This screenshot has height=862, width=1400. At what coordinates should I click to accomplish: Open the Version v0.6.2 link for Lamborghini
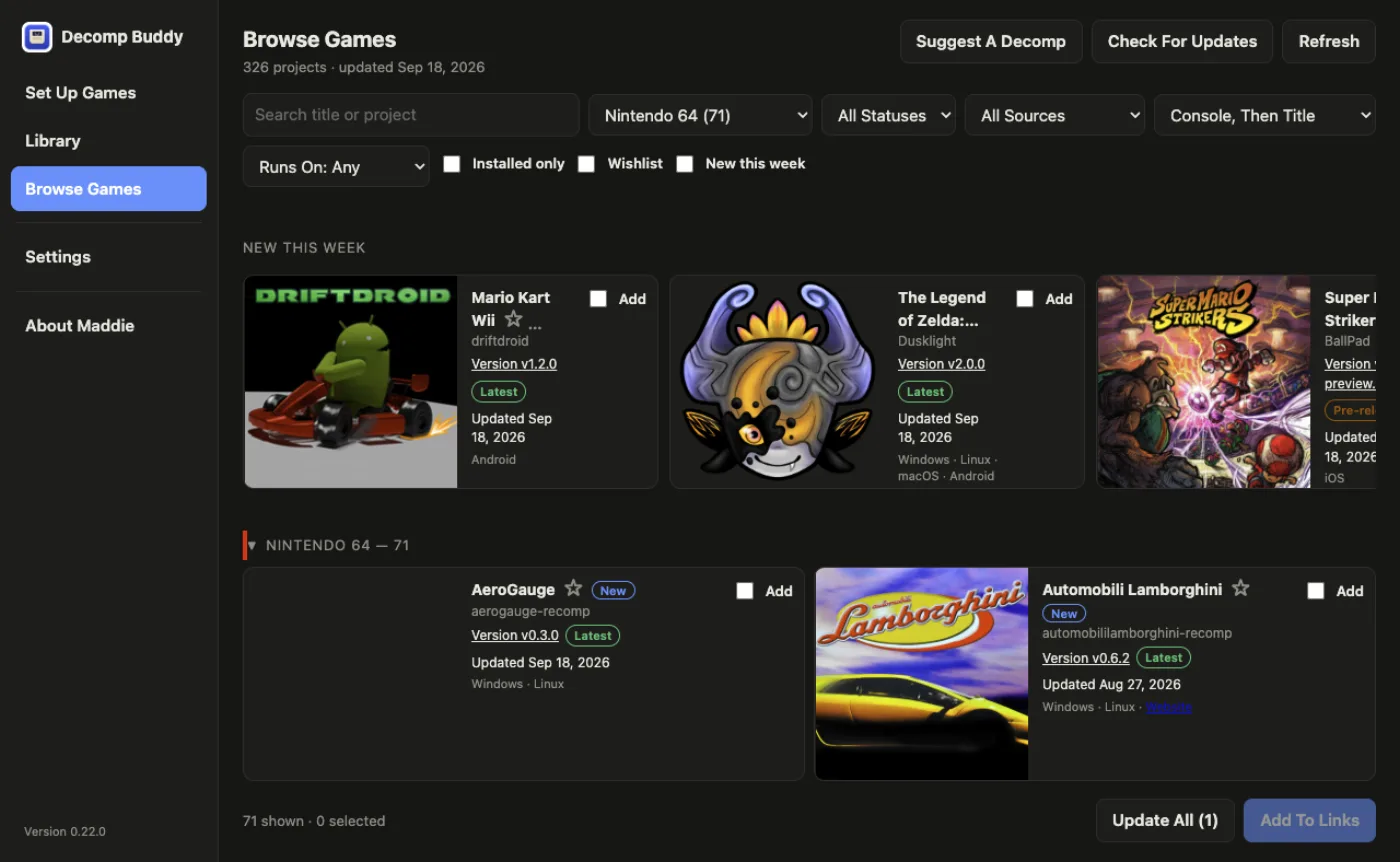[1086, 658]
